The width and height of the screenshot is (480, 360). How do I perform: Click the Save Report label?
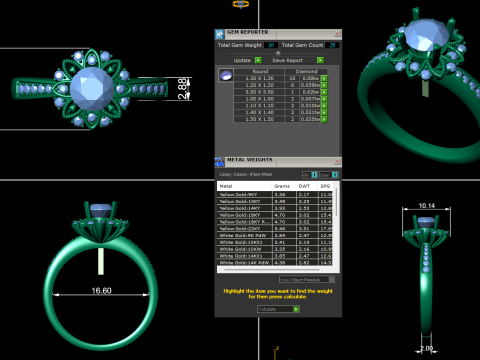(287, 60)
